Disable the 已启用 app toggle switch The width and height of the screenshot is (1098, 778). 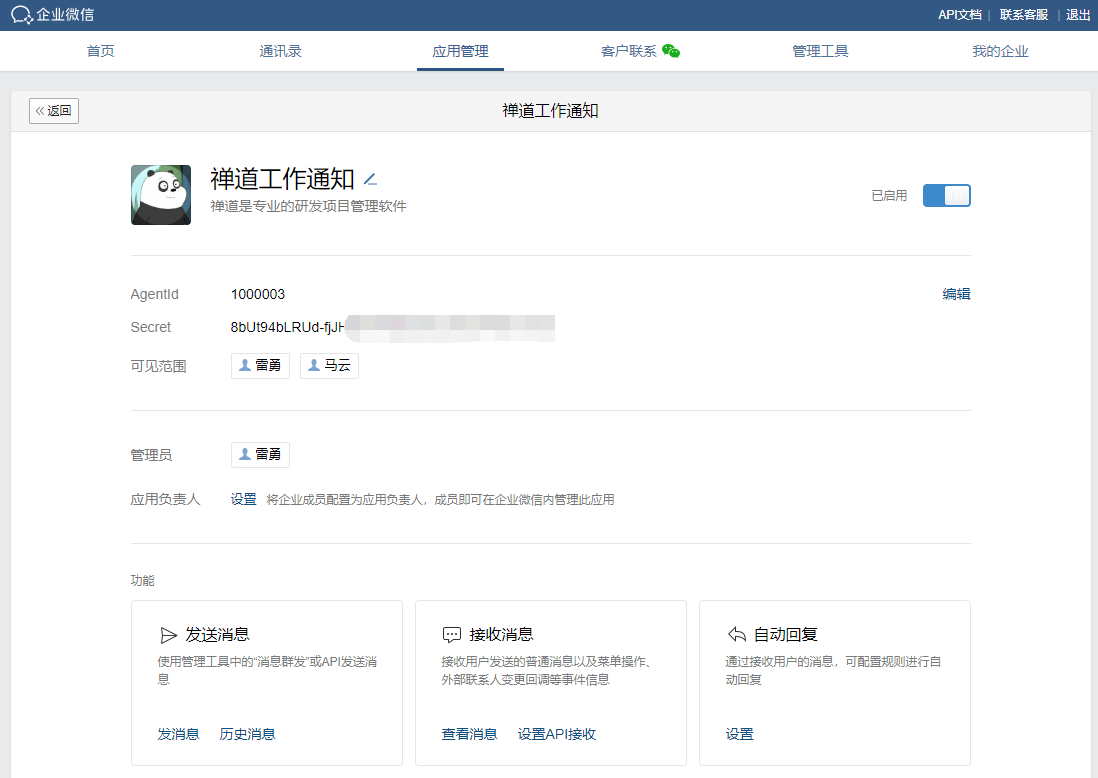(x=946, y=196)
